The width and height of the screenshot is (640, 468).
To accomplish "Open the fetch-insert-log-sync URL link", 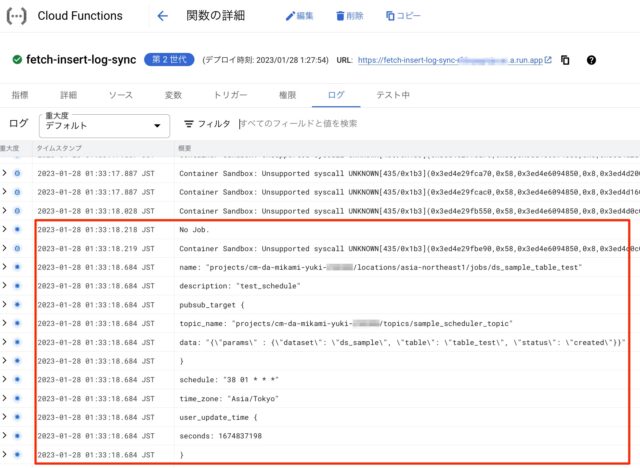I will pyautogui.click(x=452, y=60).
